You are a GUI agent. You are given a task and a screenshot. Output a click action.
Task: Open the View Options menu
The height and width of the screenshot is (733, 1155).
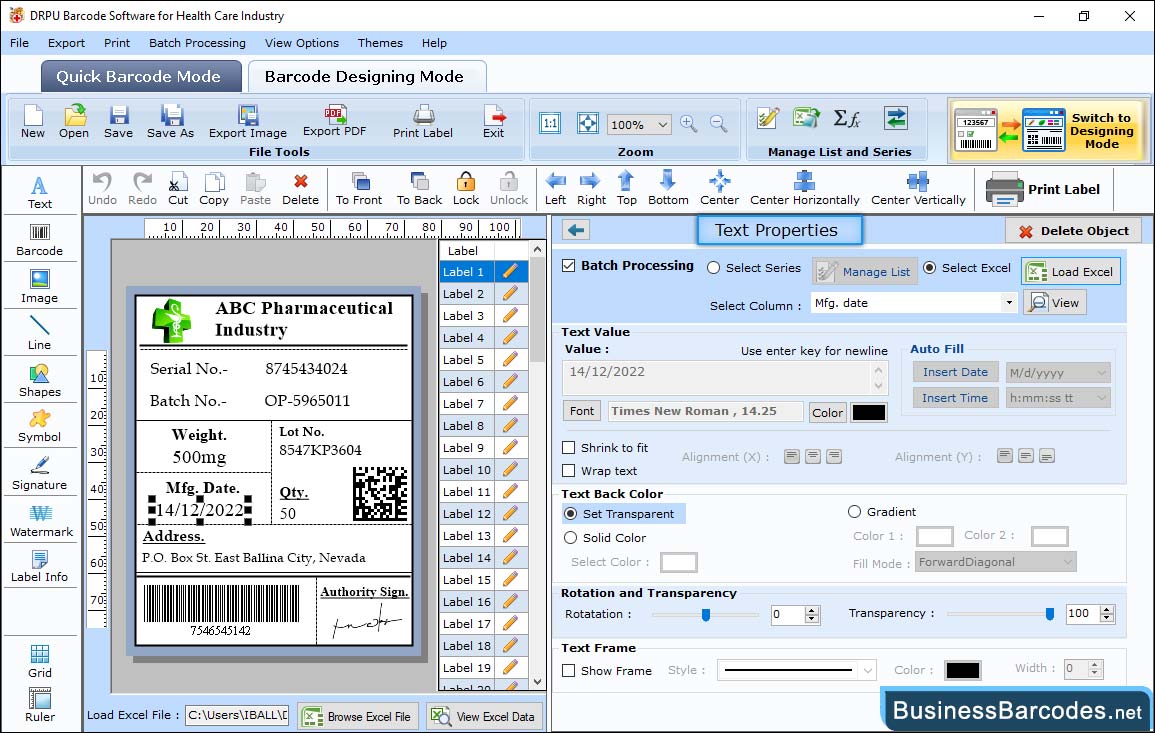coord(302,43)
